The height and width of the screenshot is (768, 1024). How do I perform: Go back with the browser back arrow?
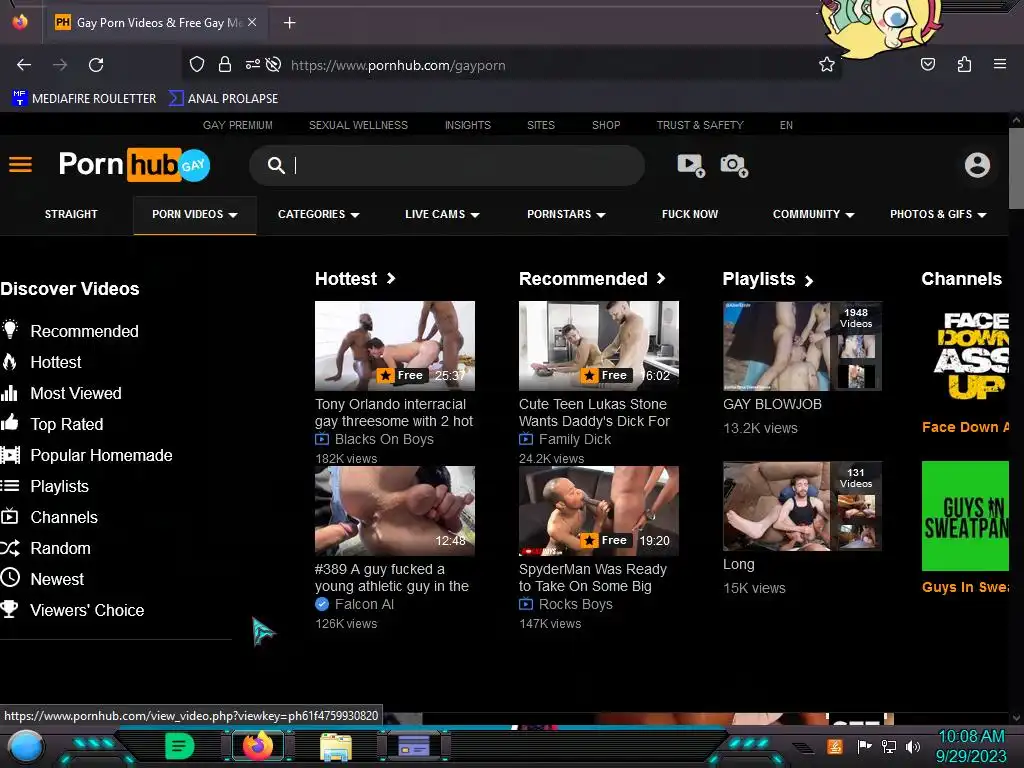24,65
